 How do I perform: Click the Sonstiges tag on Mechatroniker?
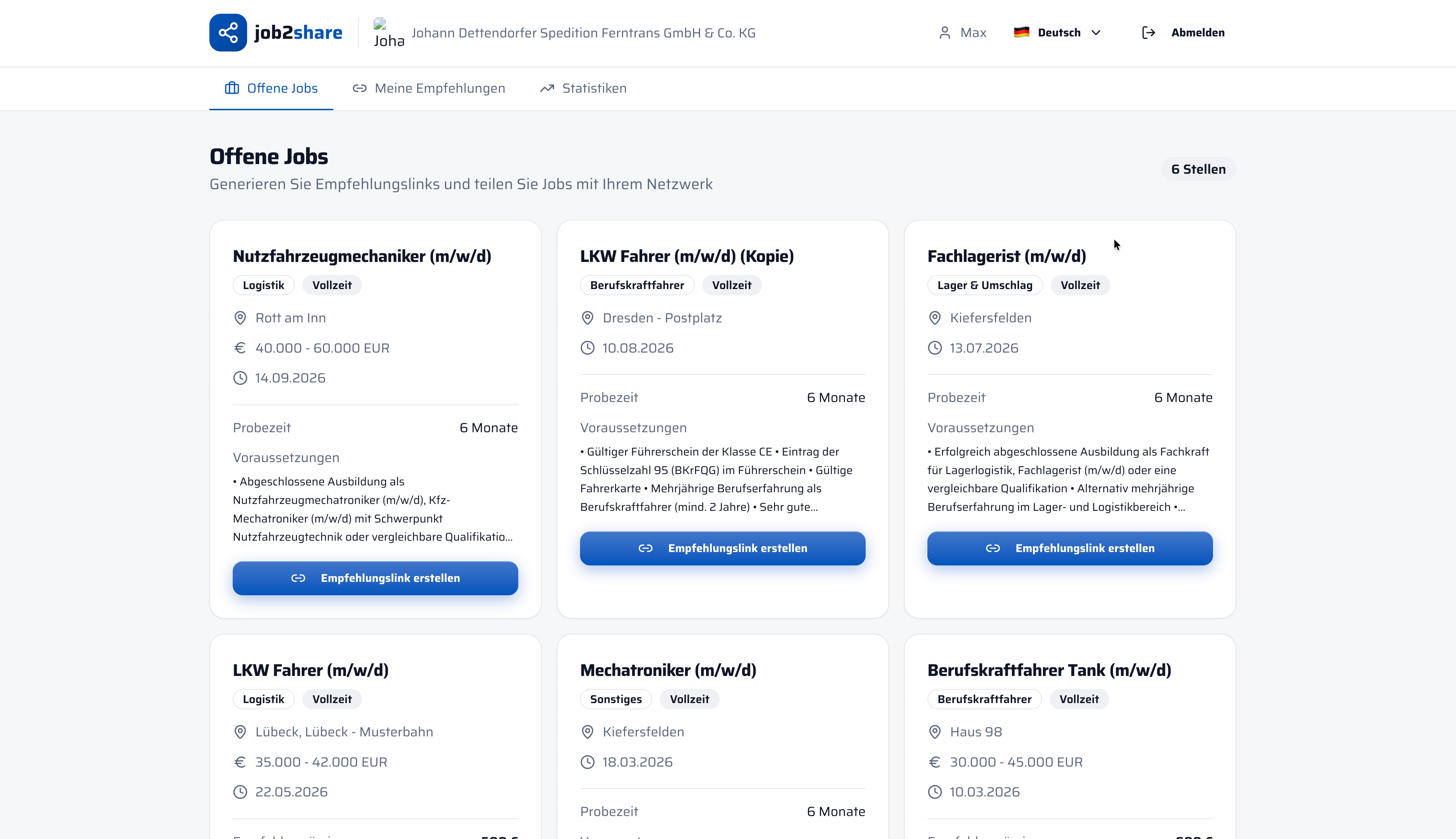pos(616,699)
